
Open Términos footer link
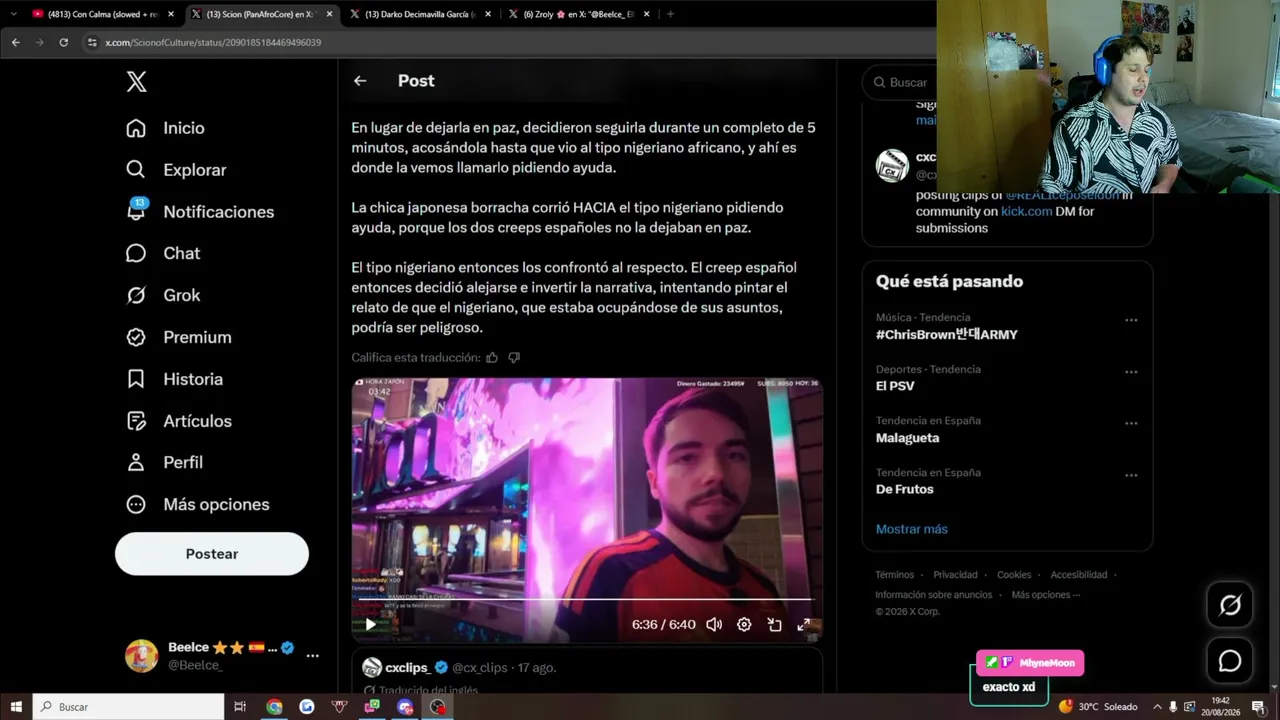(894, 575)
